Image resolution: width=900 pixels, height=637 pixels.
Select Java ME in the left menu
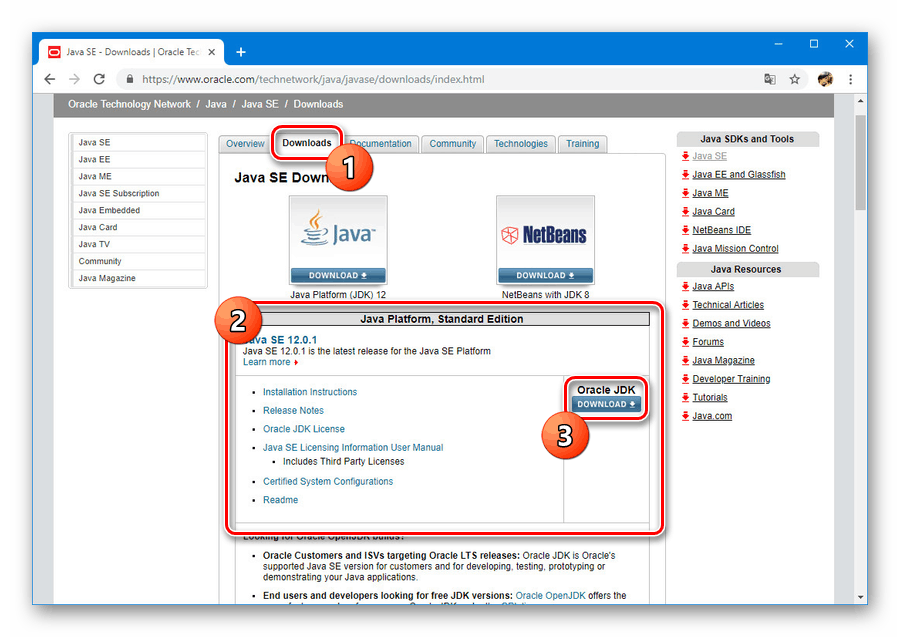(138, 176)
